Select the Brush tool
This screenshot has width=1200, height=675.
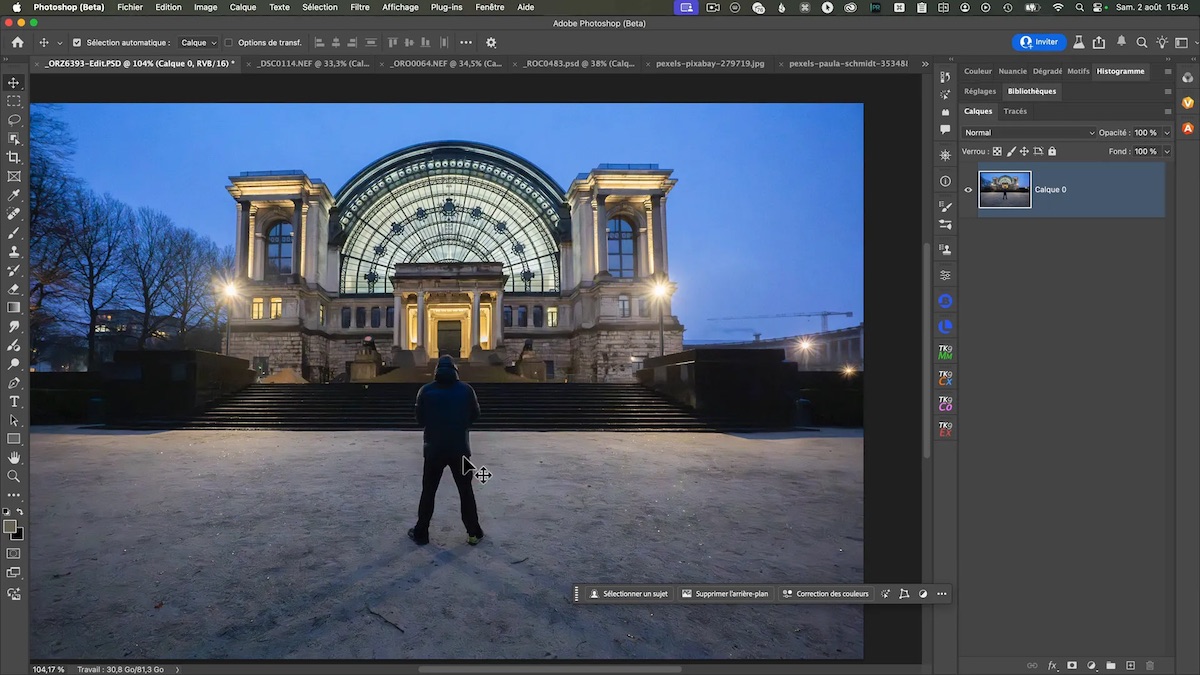pyautogui.click(x=14, y=232)
